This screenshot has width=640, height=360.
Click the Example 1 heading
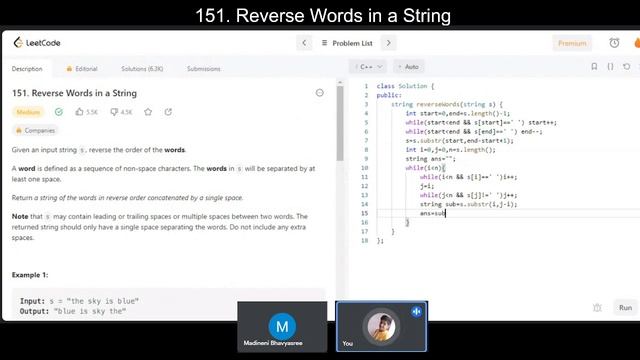[x=30, y=275]
